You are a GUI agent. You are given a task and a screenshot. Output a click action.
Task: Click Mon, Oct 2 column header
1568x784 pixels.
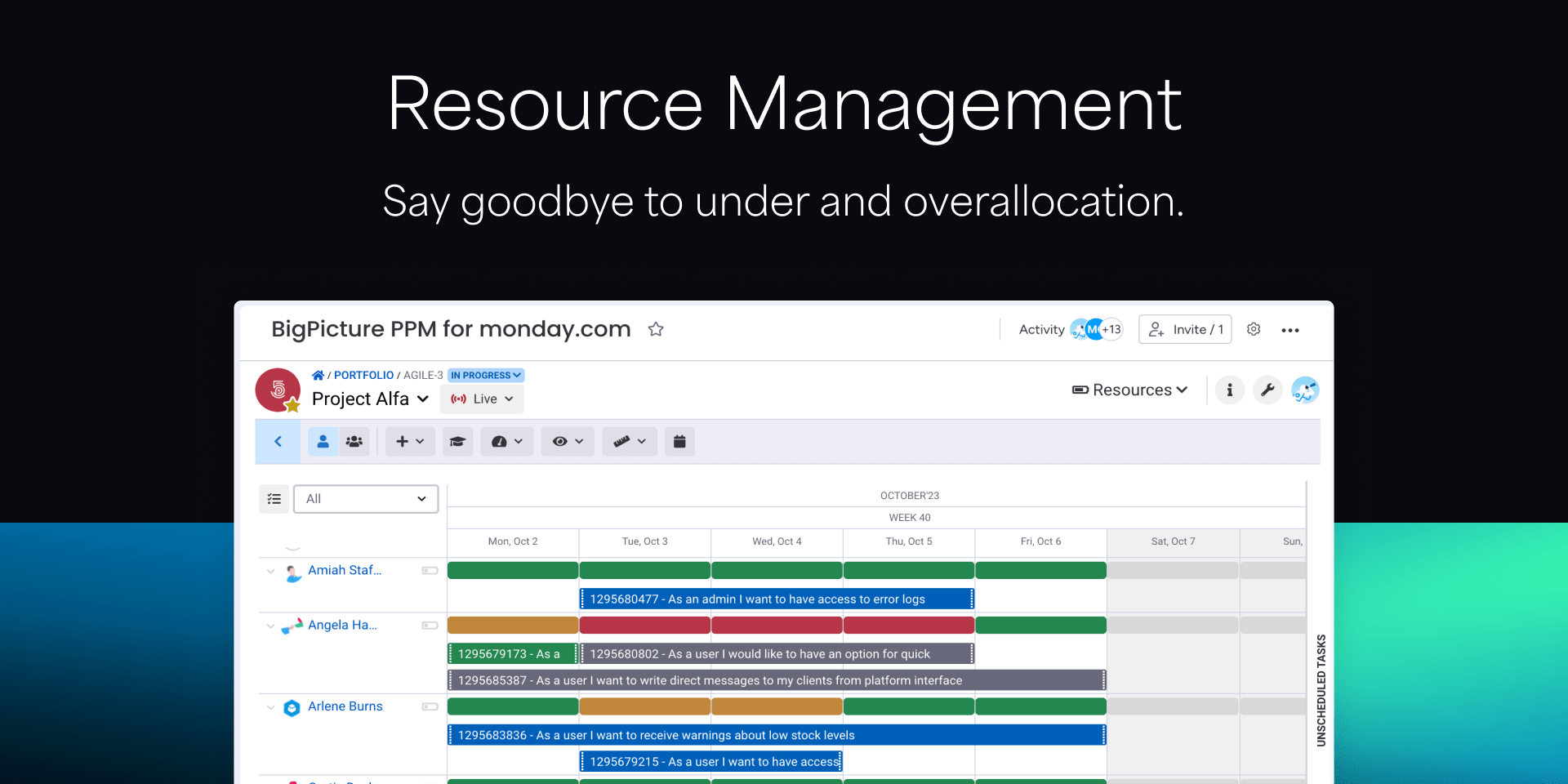(x=513, y=541)
